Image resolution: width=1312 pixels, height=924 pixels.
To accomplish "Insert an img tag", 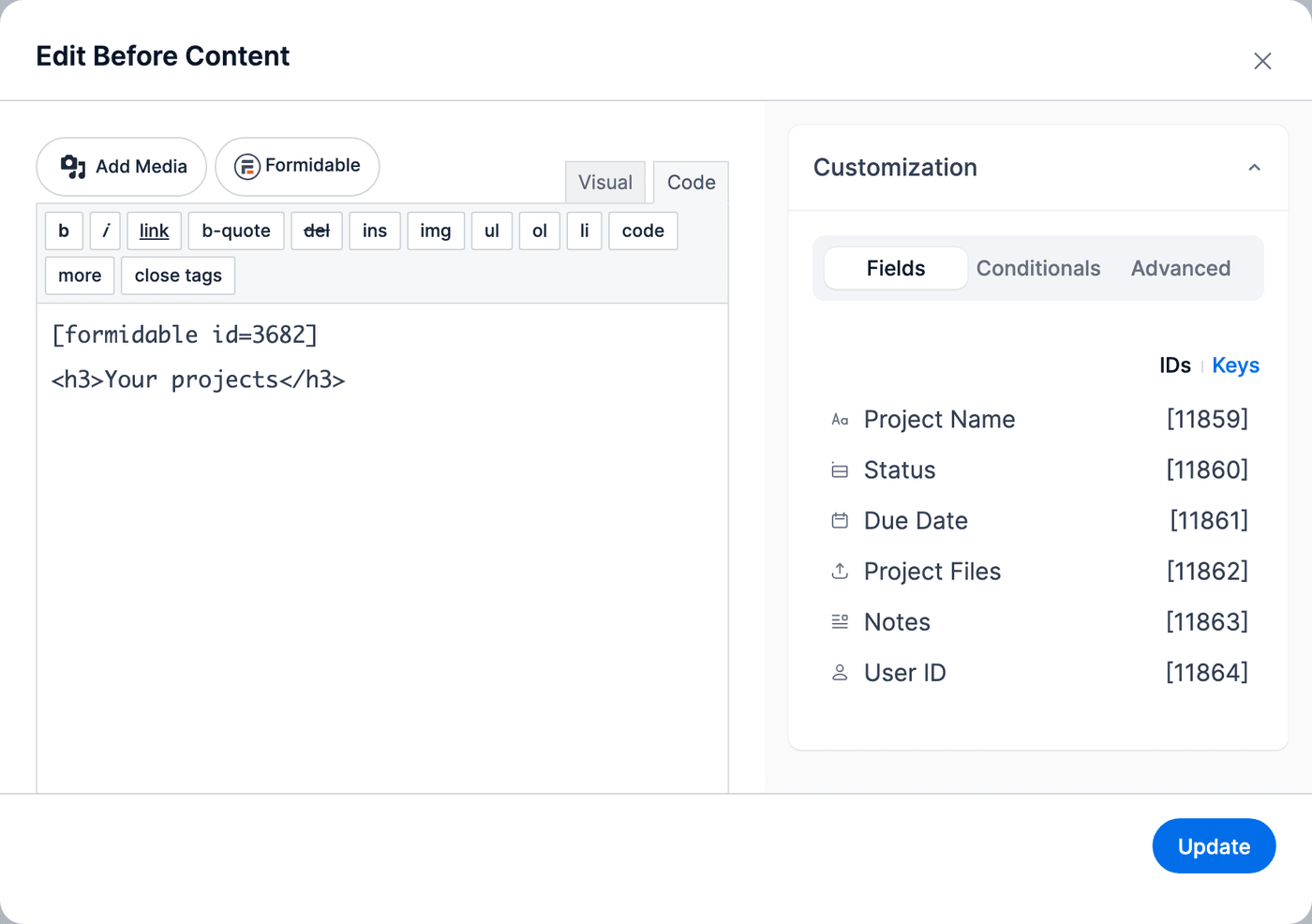I will (436, 231).
